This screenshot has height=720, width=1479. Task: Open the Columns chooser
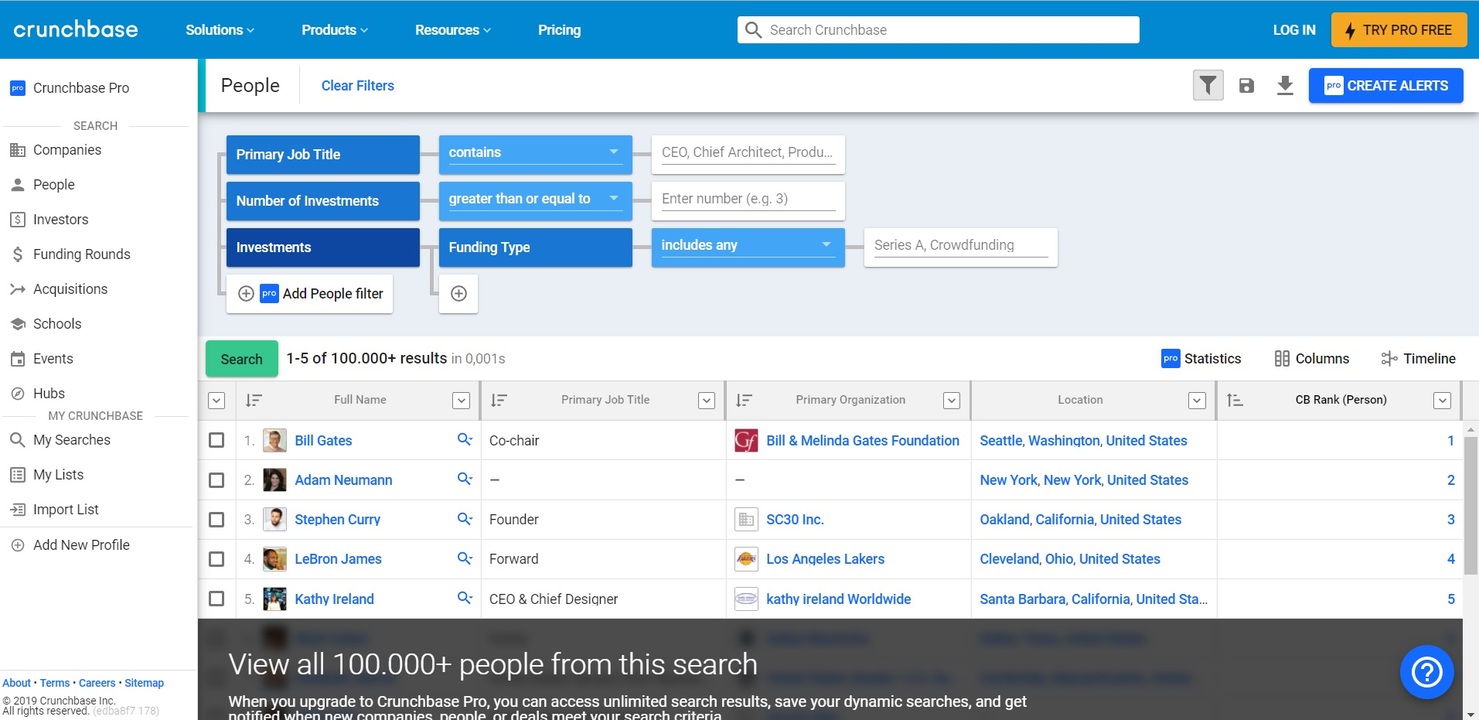[1312, 359]
